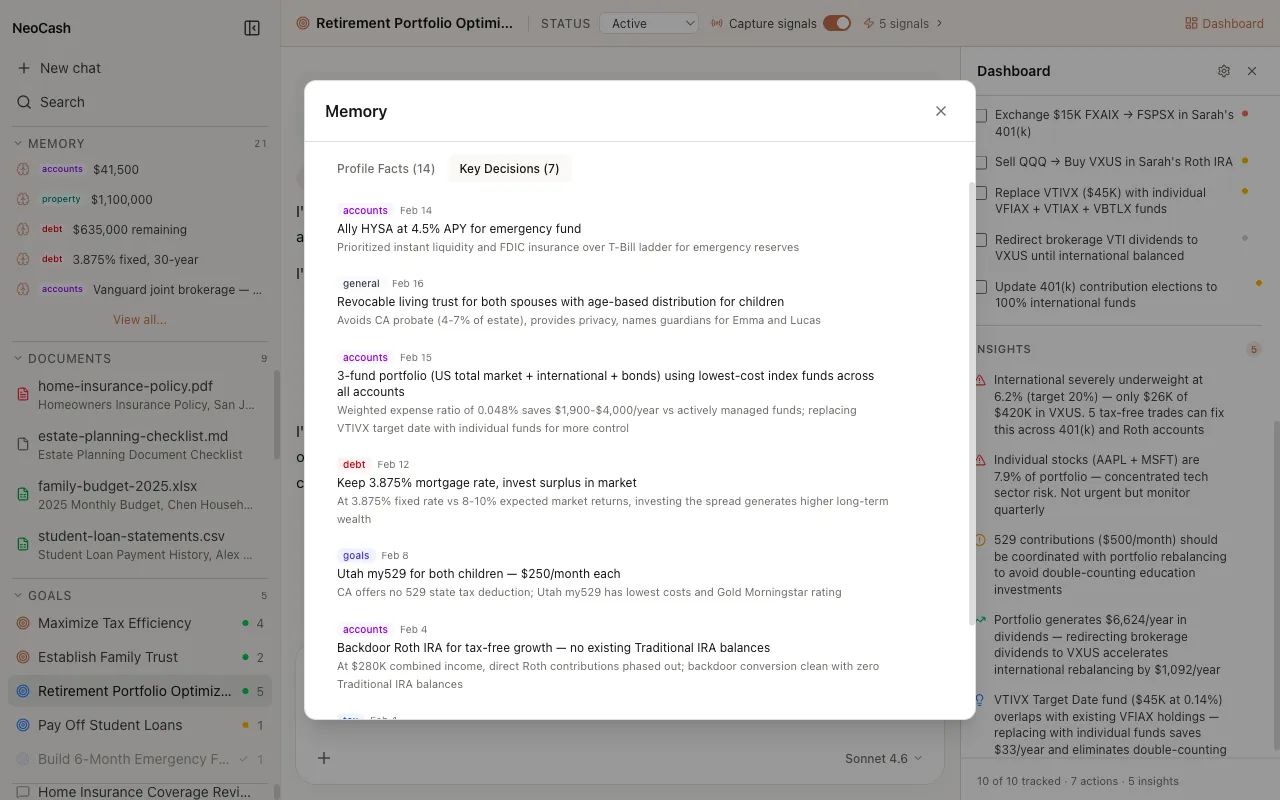Click the Dashboard grid icon in header
The image size is (1280, 800).
[x=1191, y=23]
